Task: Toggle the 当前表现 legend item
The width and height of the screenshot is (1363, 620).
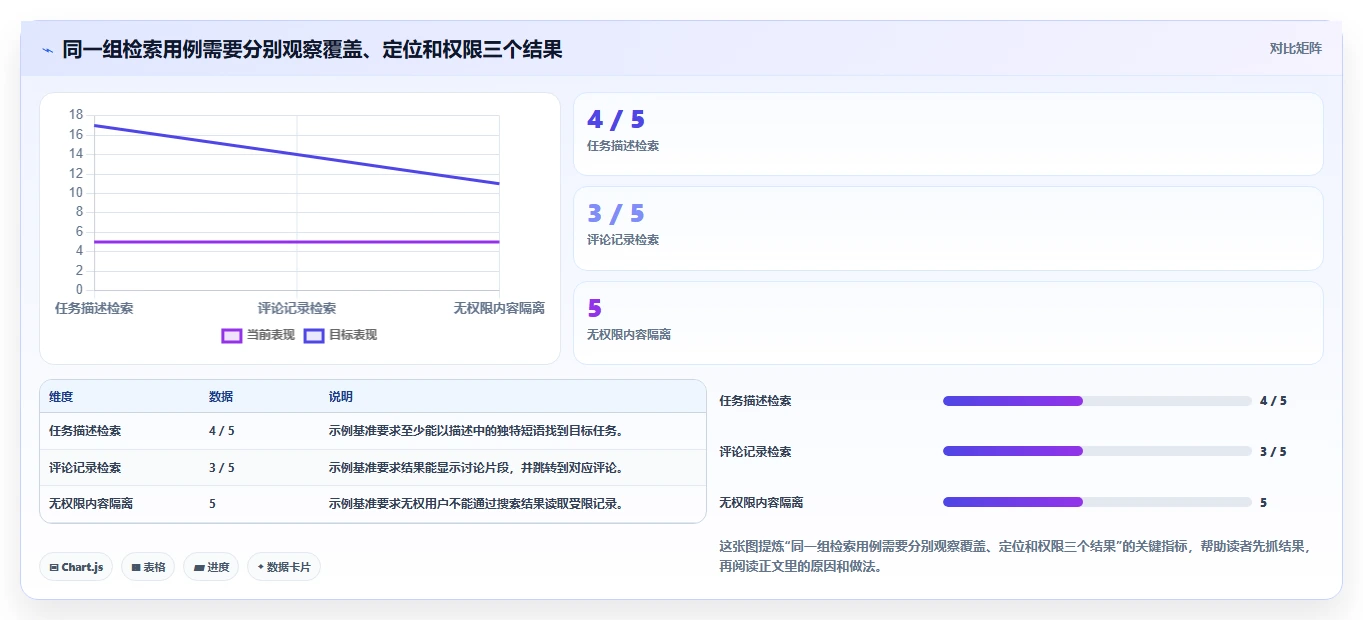Action: click(258, 335)
